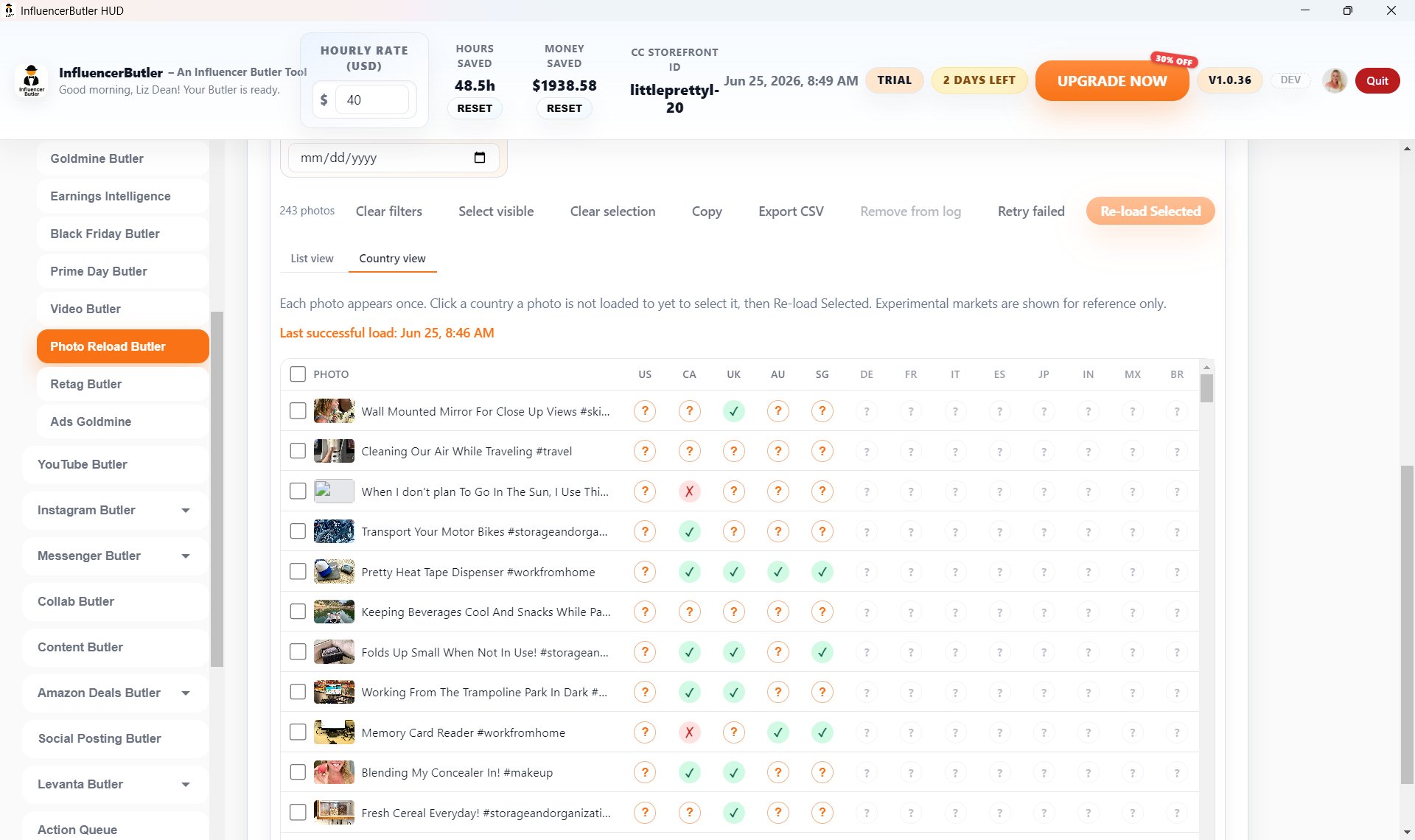The image size is (1415, 840).
Task: Reset the Money Saved counter
Action: click(565, 108)
